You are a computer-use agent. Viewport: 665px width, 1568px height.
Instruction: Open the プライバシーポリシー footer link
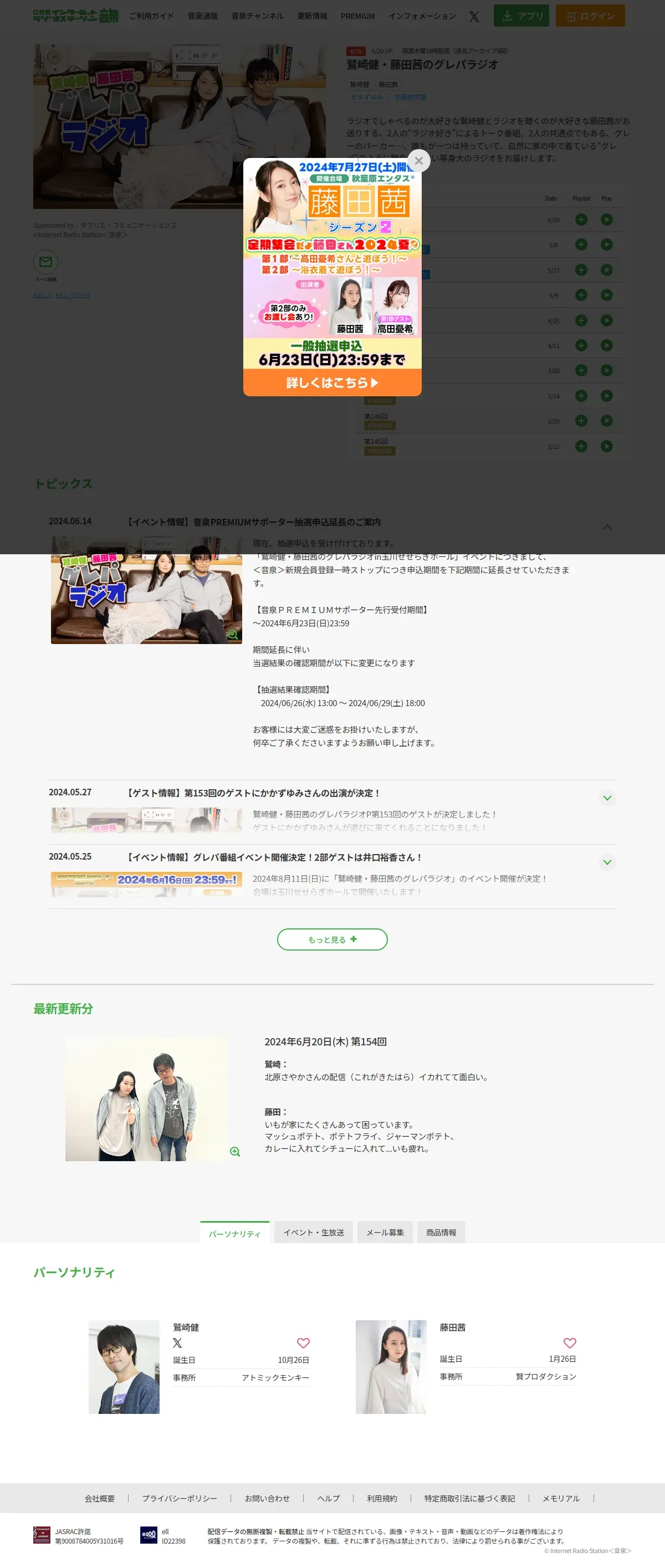click(180, 1499)
